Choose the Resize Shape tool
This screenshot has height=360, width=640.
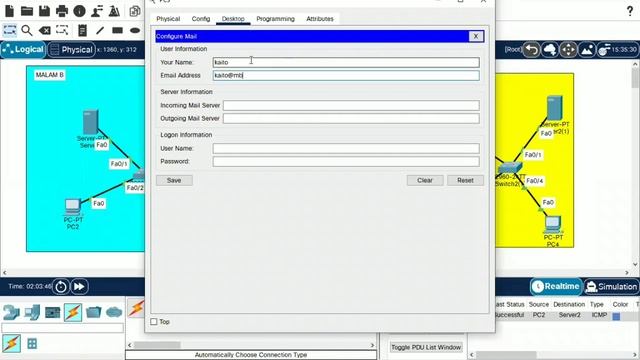point(62,30)
